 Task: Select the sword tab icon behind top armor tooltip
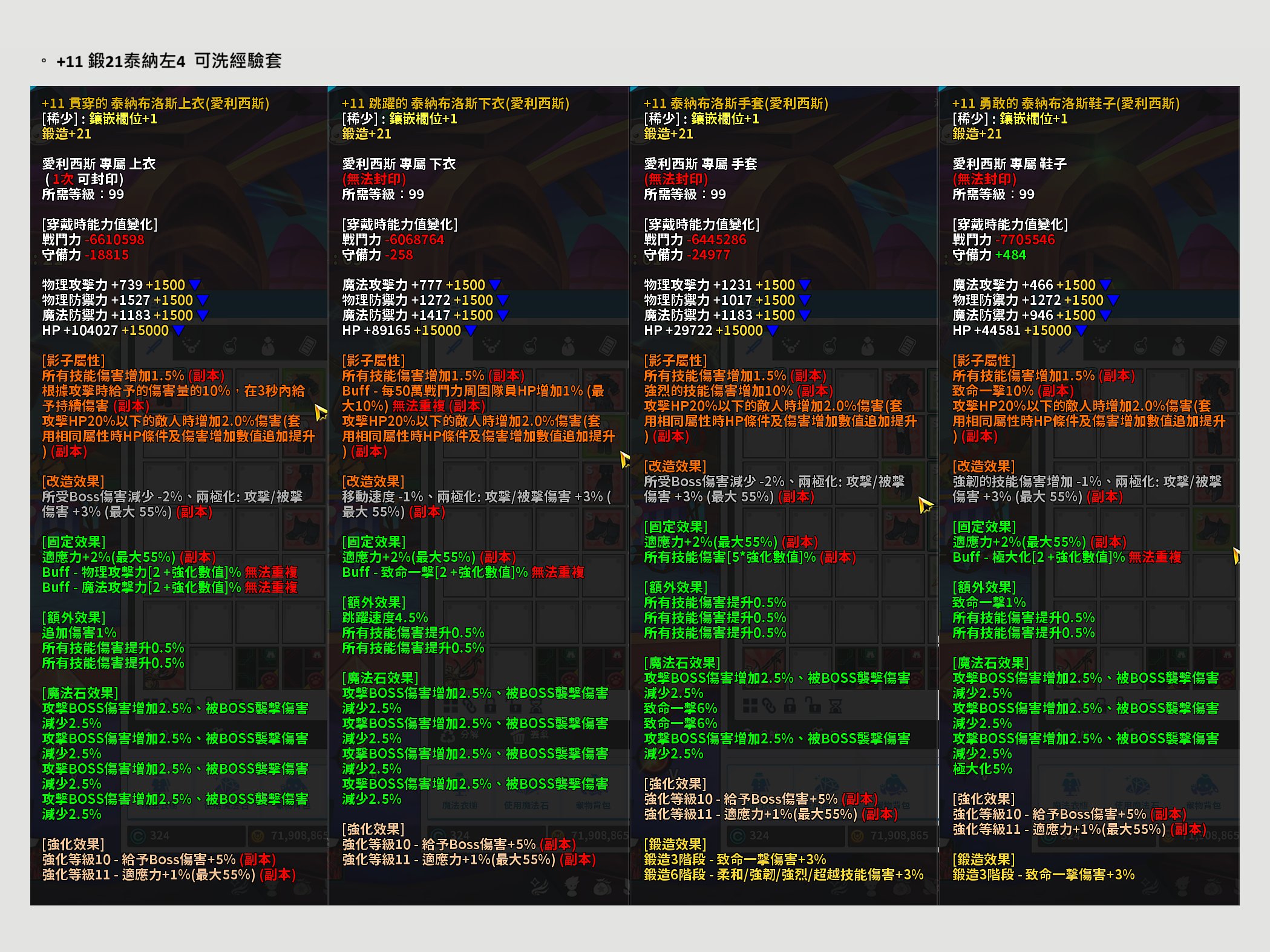click(154, 347)
